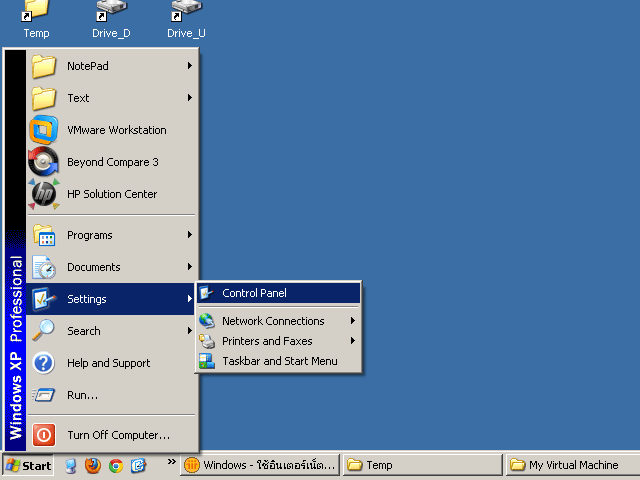Select Beyond Compare 3 menu entry
640x480 pixels.
[x=111, y=162]
